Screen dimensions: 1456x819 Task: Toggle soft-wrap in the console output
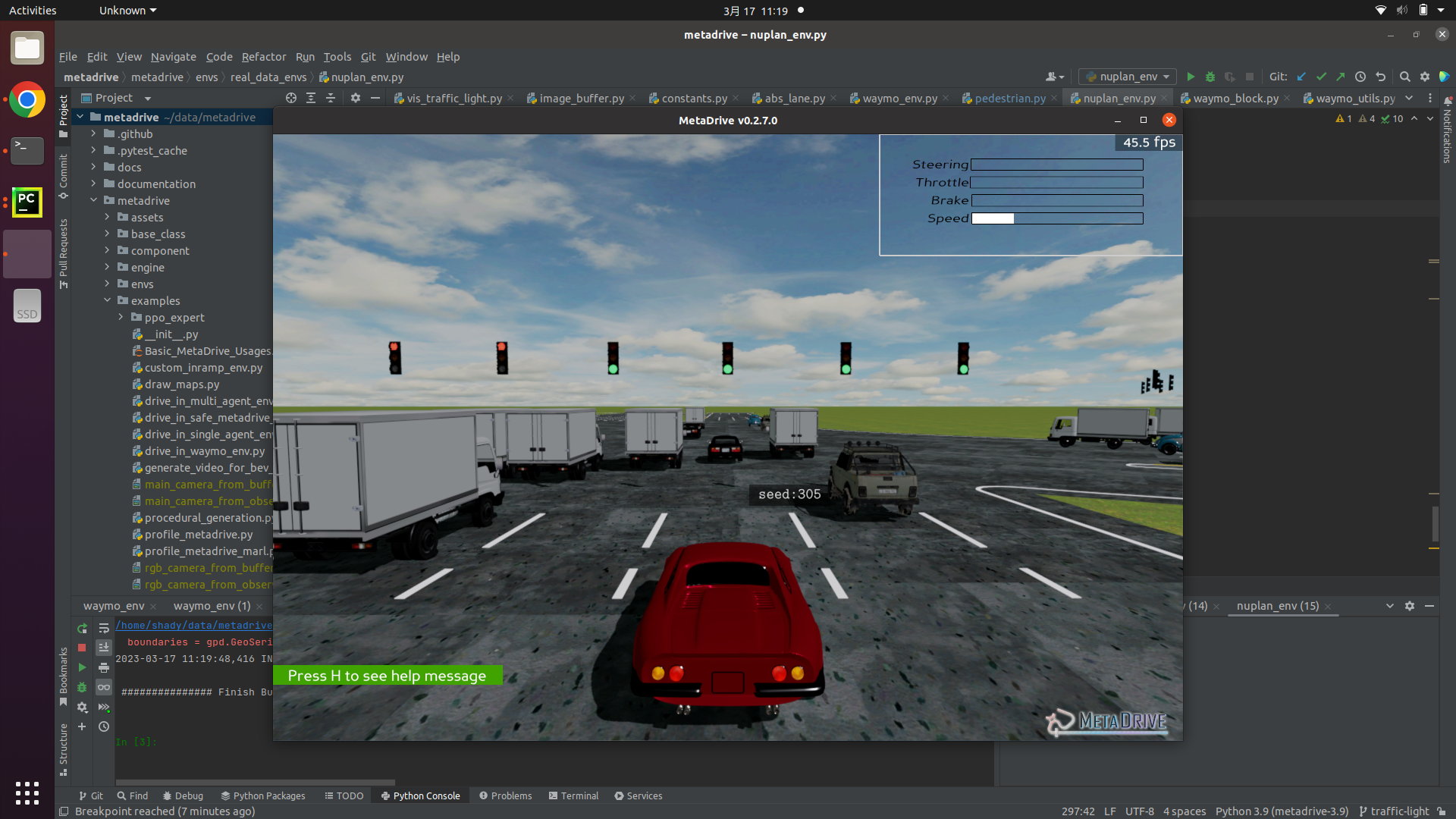coord(104,628)
